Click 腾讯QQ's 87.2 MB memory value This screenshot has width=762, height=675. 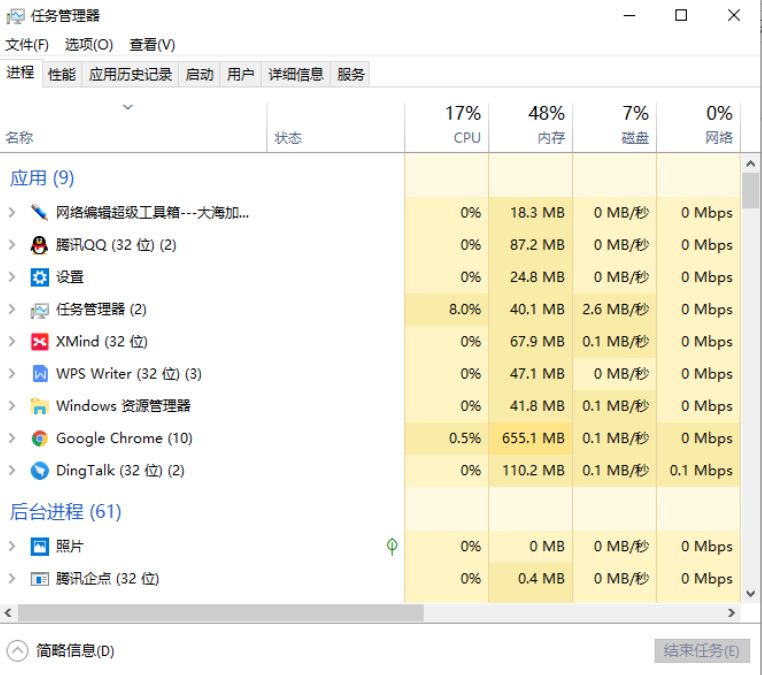[537, 245]
